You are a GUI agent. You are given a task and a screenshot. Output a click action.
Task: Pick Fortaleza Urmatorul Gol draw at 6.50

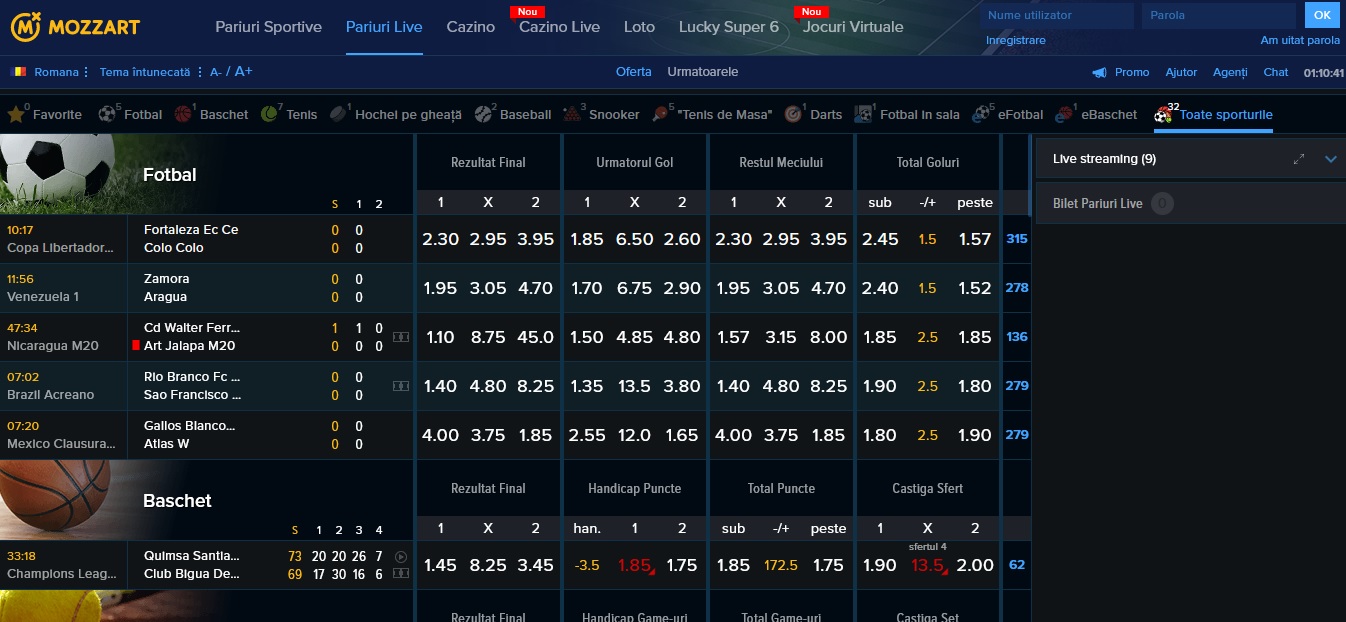635,239
